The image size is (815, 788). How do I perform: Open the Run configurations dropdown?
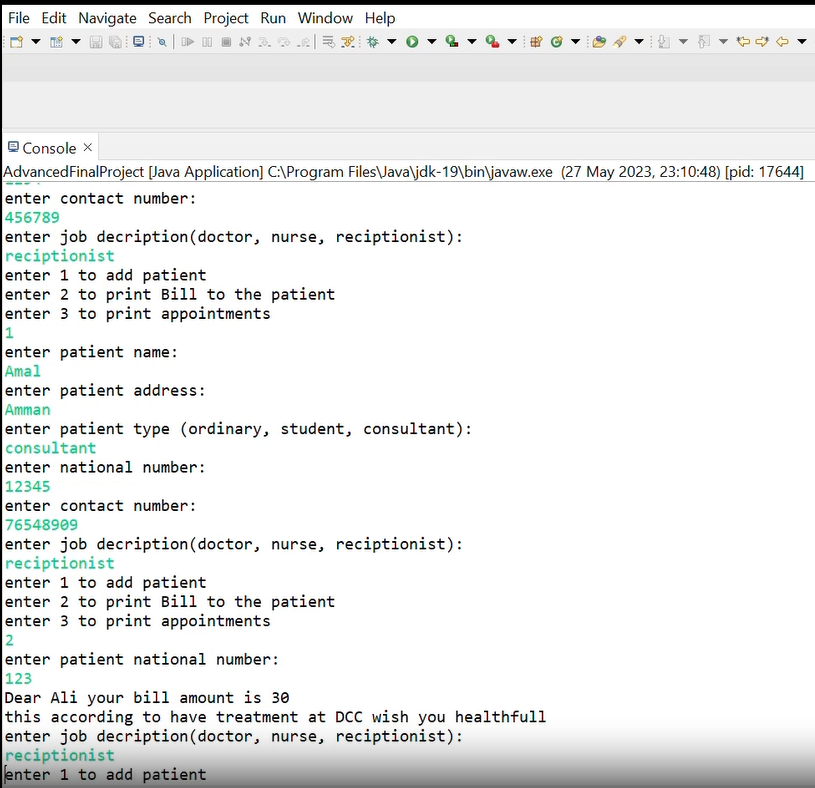pos(430,40)
